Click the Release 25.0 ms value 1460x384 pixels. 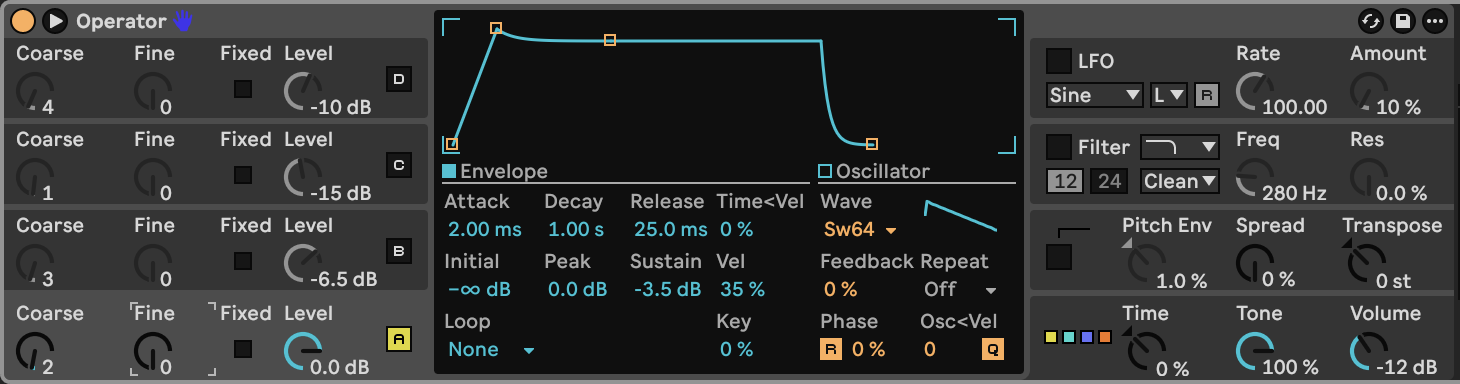click(670, 230)
